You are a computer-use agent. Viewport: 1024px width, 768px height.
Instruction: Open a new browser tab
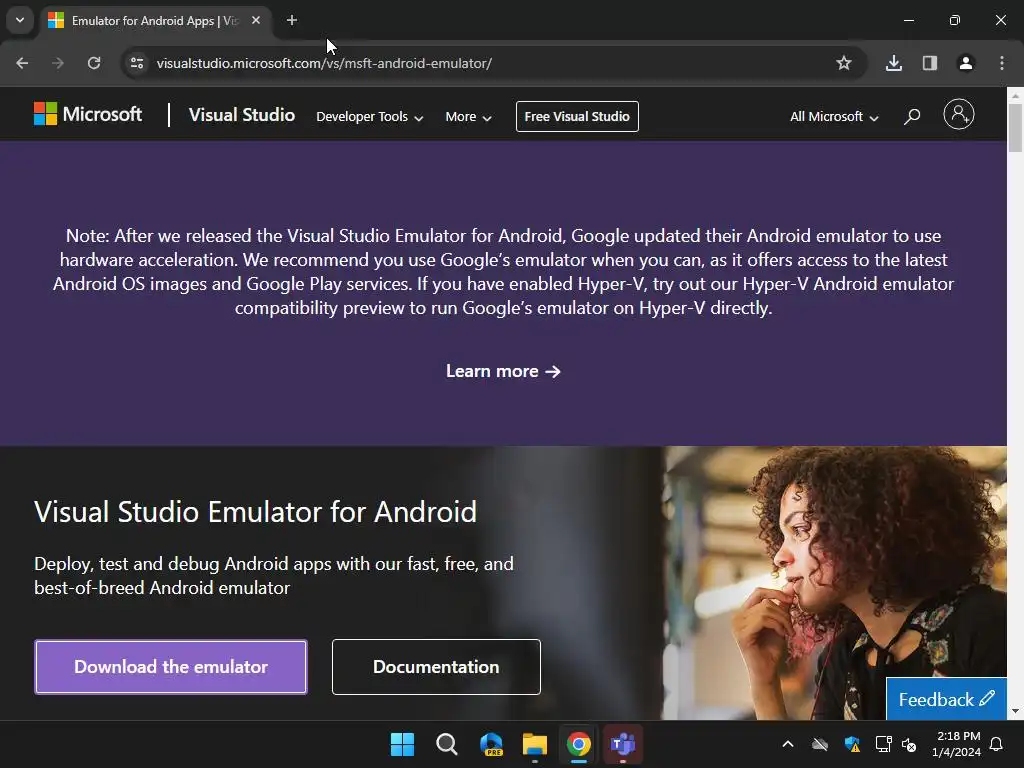click(x=292, y=20)
